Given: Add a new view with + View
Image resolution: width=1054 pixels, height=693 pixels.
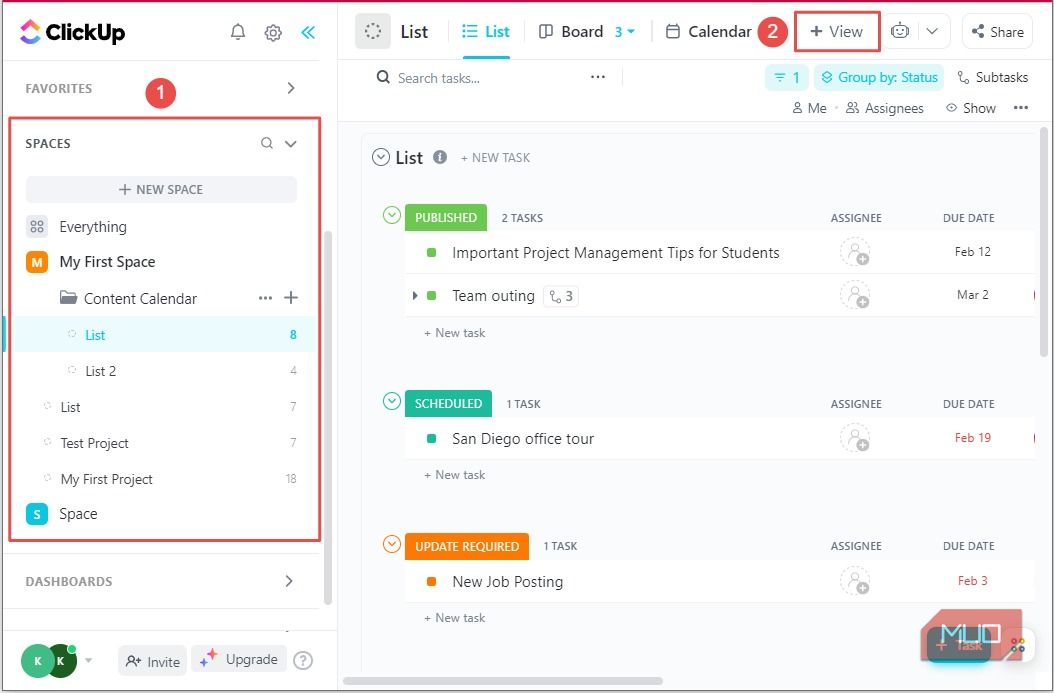Looking at the screenshot, I should click(x=837, y=32).
